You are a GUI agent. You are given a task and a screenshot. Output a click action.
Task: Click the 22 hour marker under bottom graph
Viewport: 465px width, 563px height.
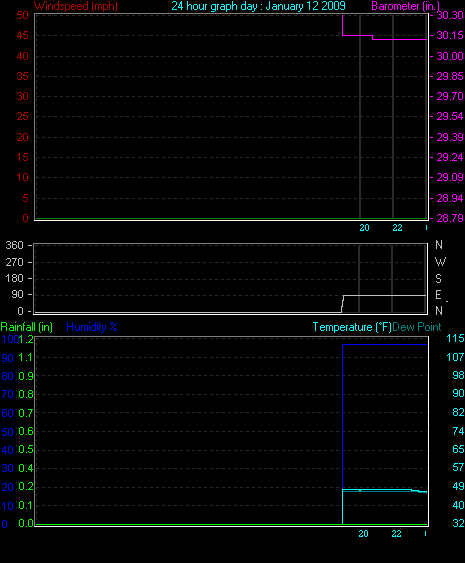tap(396, 534)
